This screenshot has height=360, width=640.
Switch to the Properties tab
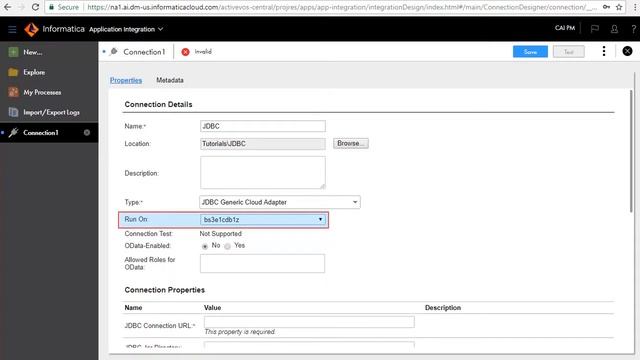tap(126, 80)
